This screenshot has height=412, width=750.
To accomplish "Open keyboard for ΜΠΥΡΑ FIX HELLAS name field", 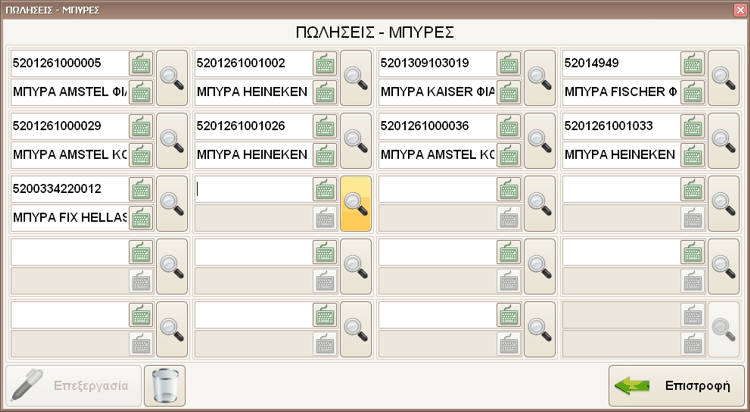I will coord(141,218).
